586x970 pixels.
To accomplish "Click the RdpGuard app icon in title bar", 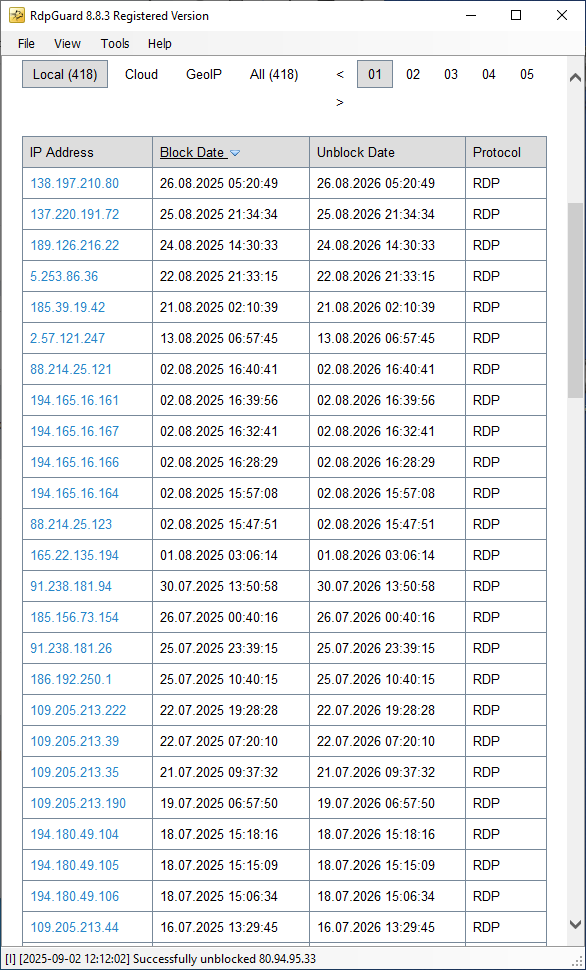I will [16, 15].
